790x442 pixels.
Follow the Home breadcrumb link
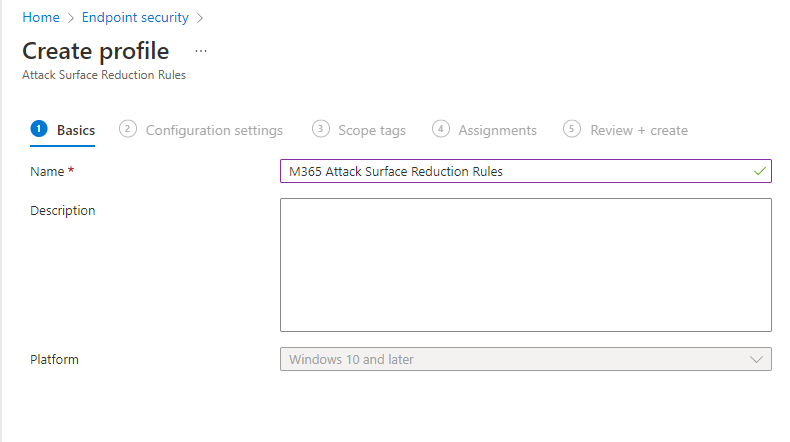tap(41, 17)
